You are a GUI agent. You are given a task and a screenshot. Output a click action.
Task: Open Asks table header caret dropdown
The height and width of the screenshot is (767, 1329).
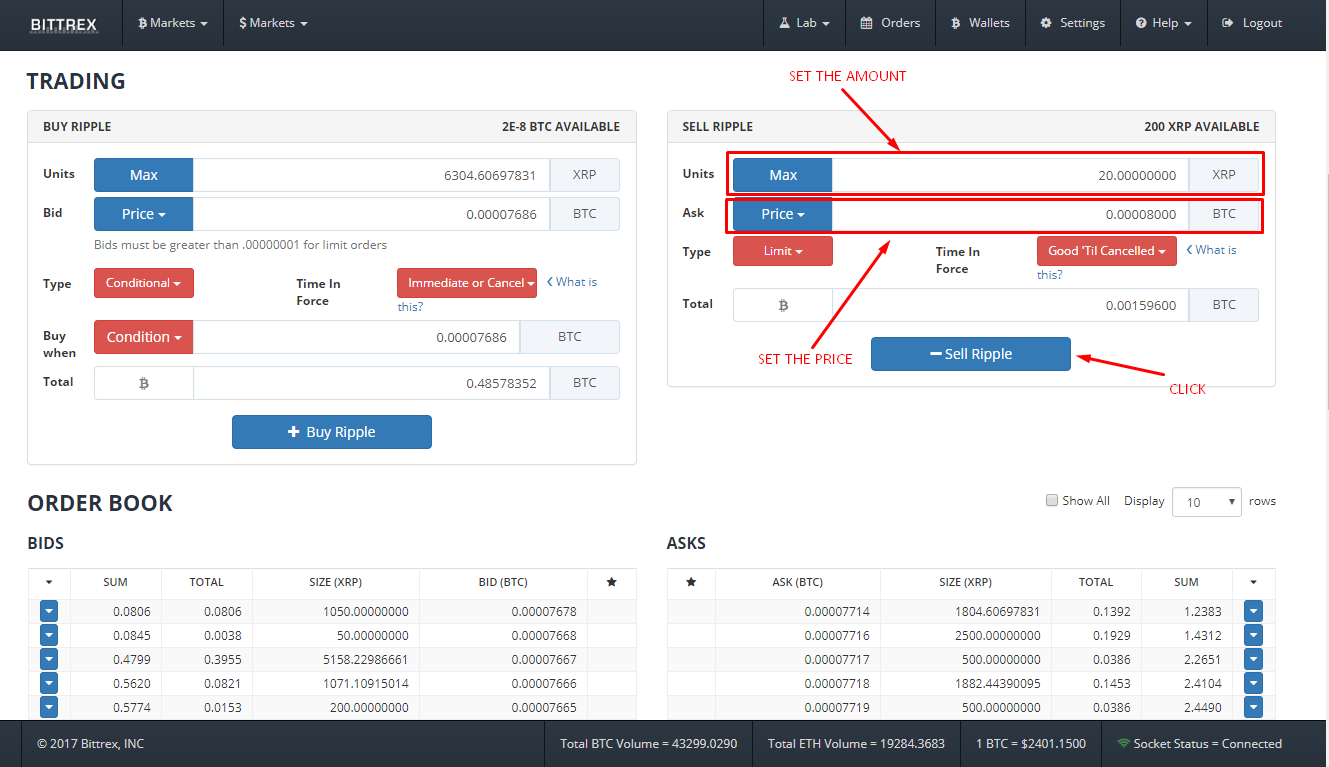coord(1254,582)
